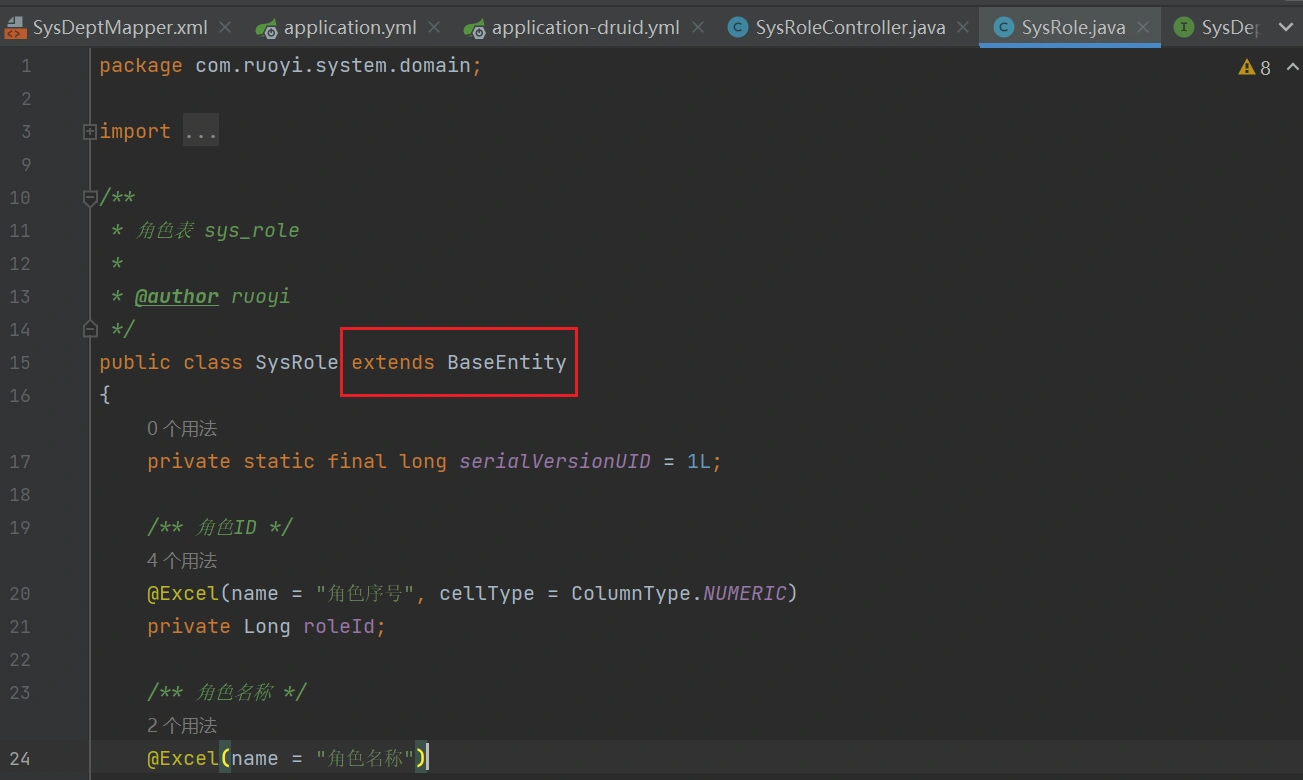Click the SysRoleController.java class icon
Screen dimensions: 1303x780
[x=738, y=28]
